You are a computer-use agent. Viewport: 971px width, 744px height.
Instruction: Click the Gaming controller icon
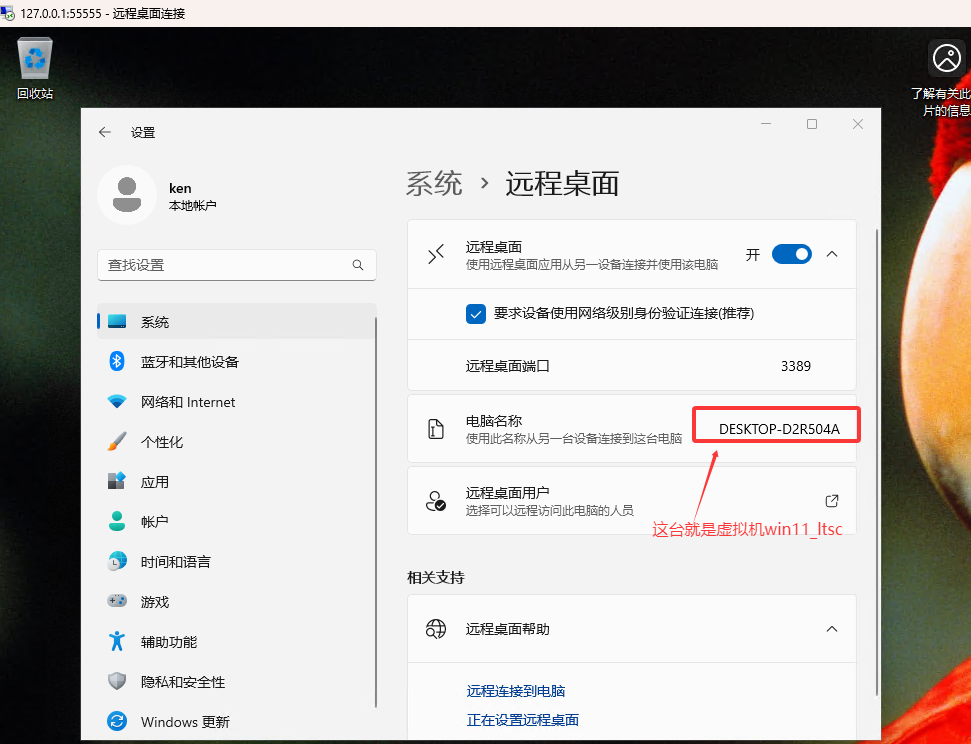pyautogui.click(x=117, y=601)
